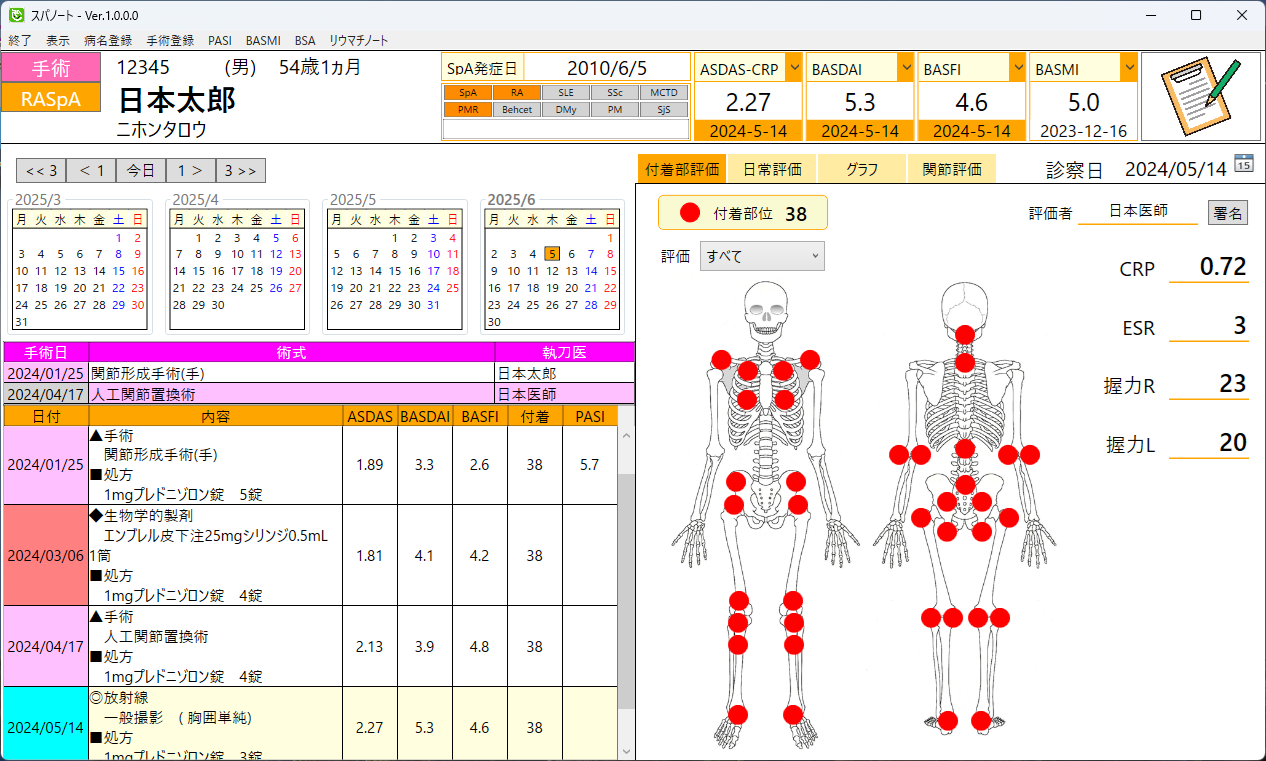Toggle the SLE disease flag

(565, 92)
